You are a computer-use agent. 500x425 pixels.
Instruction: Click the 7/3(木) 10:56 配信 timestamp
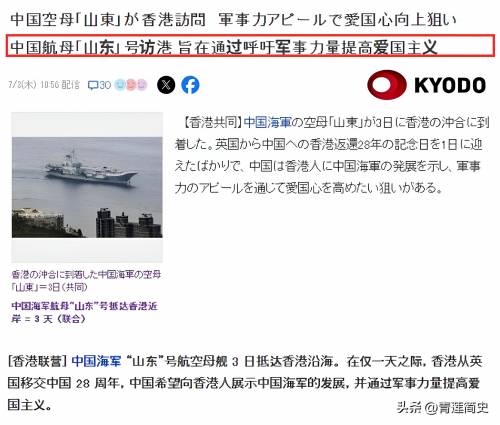44,85
